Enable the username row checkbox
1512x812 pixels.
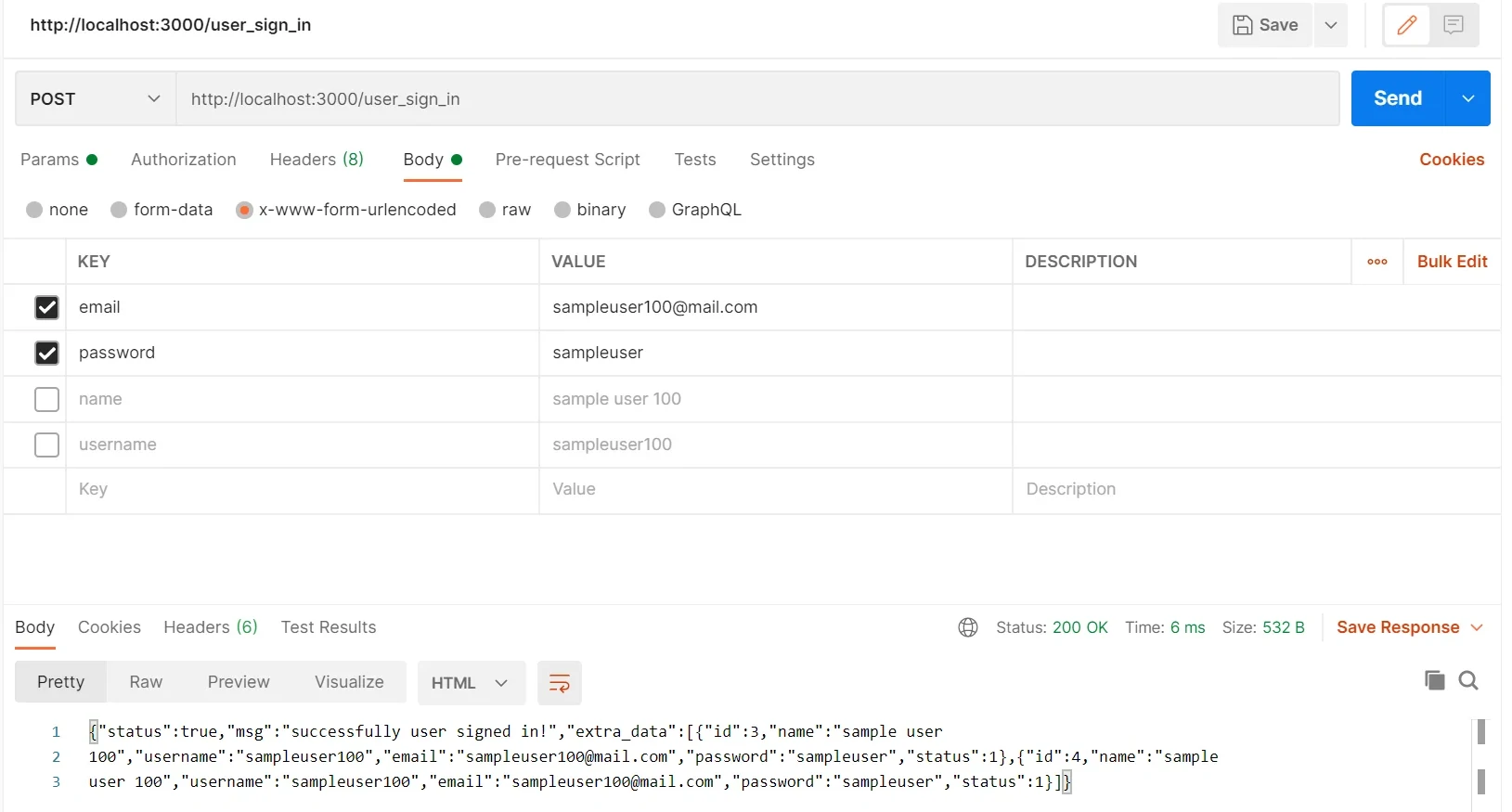pos(46,445)
